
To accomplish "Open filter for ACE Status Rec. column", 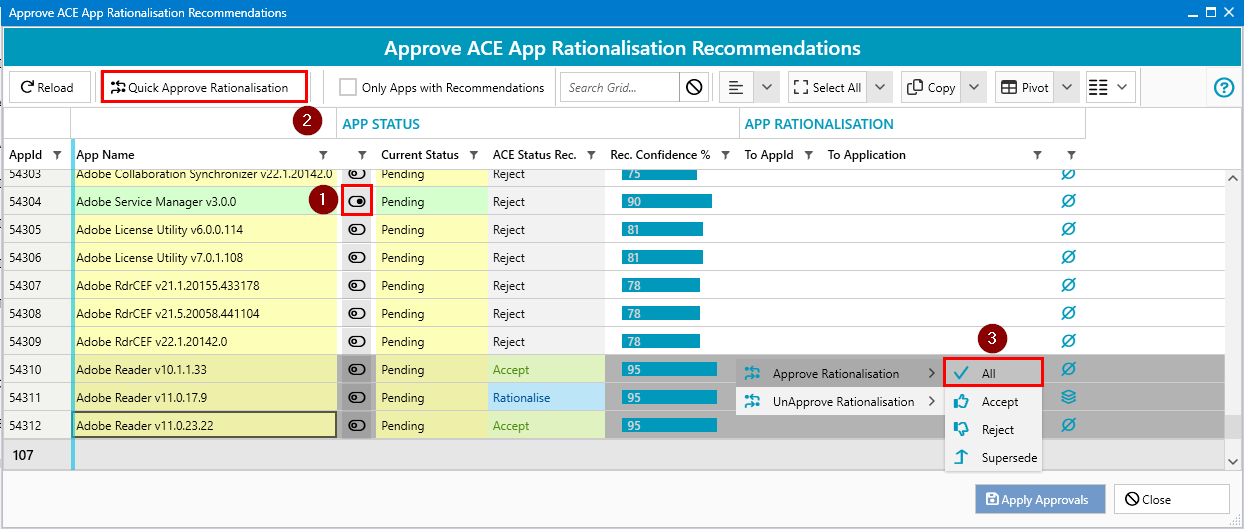I will 592,155.
